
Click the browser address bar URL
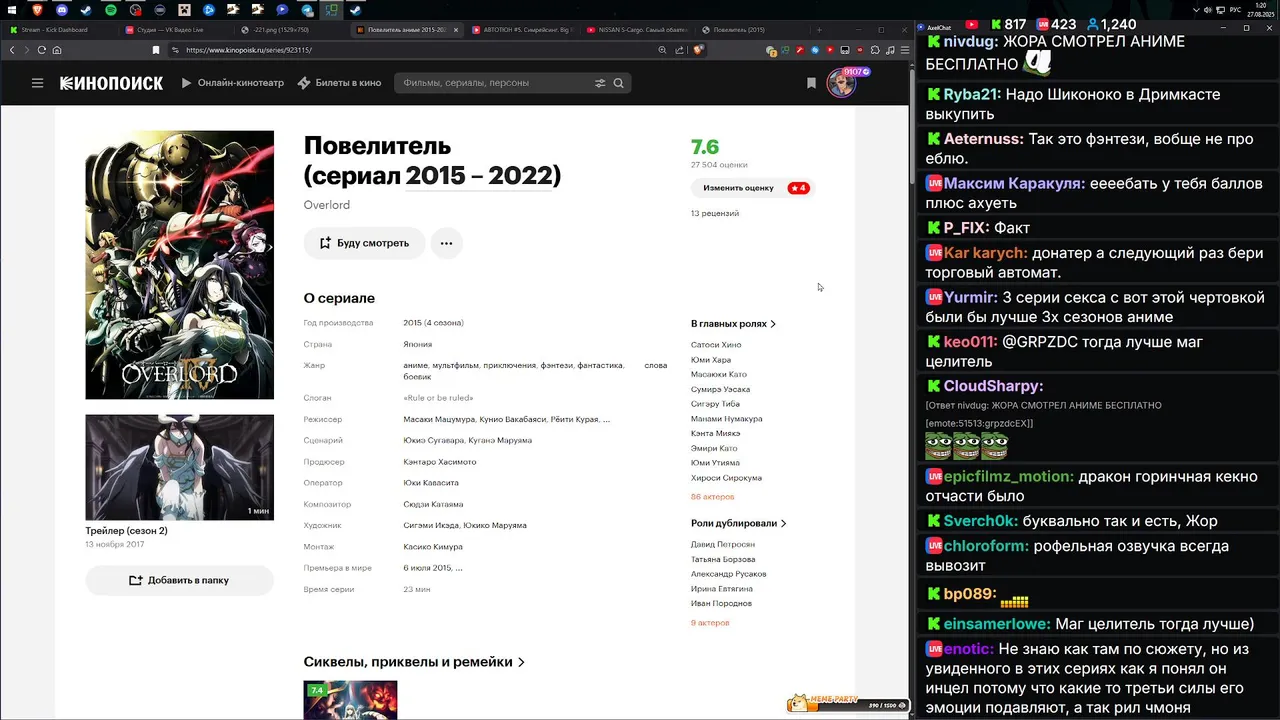249,50
